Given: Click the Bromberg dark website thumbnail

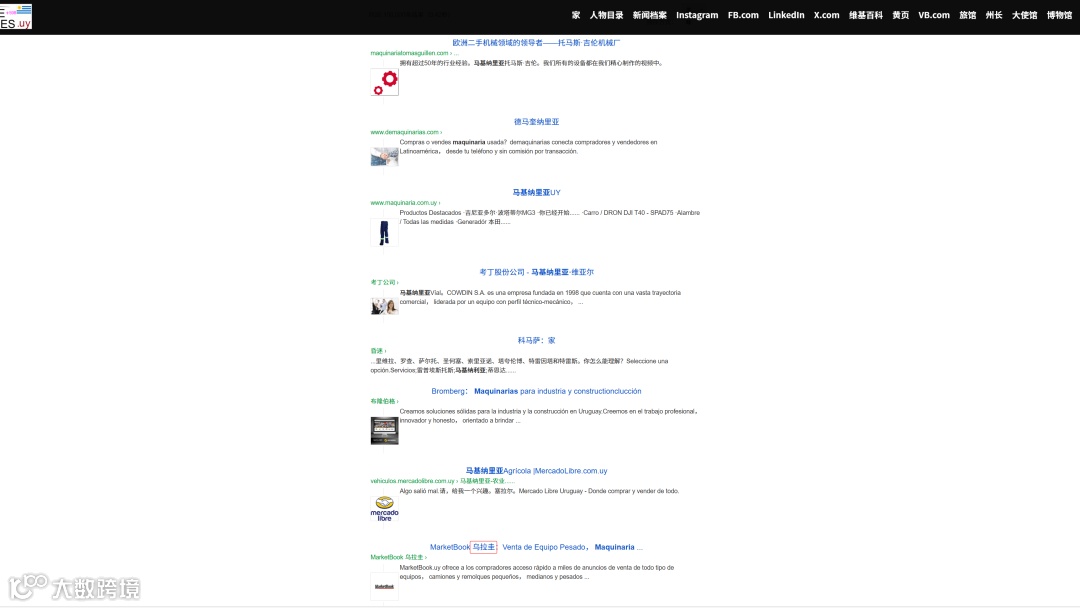Looking at the screenshot, I should coord(384,430).
